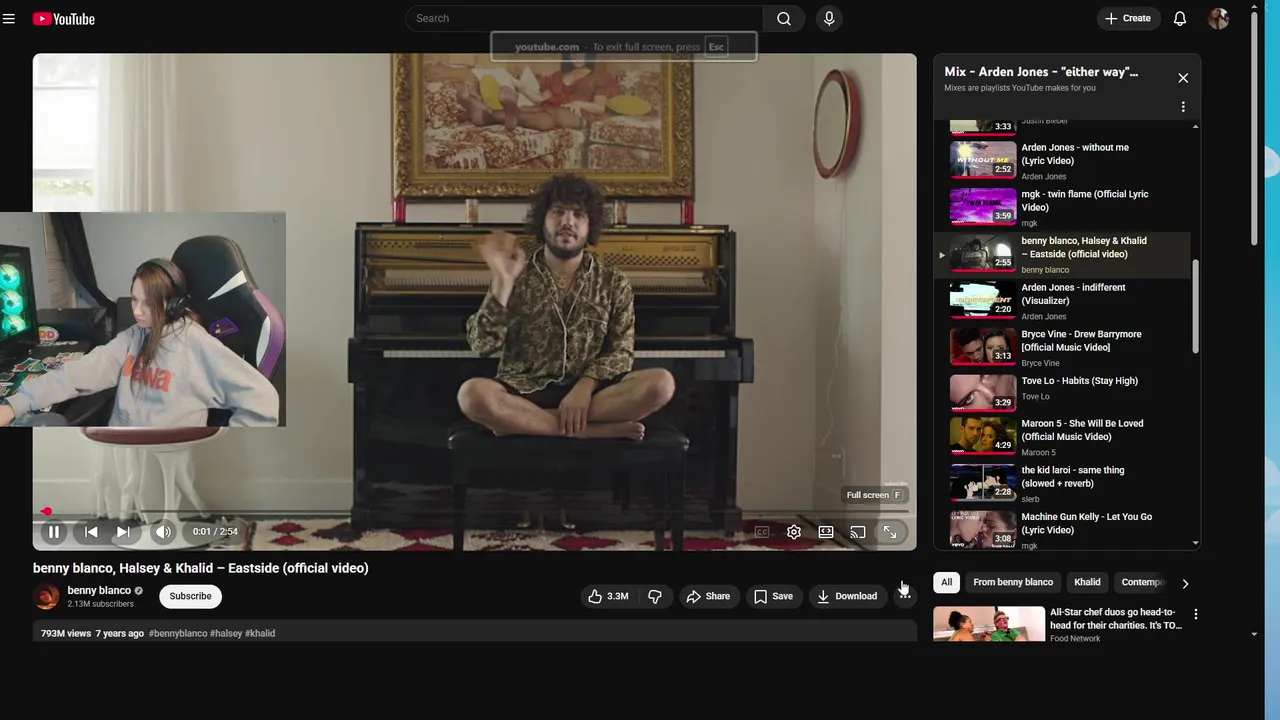The width and height of the screenshot is (1280, 720).
Task: Open the benny blanco channel avatar
Action: coord(46,596)
